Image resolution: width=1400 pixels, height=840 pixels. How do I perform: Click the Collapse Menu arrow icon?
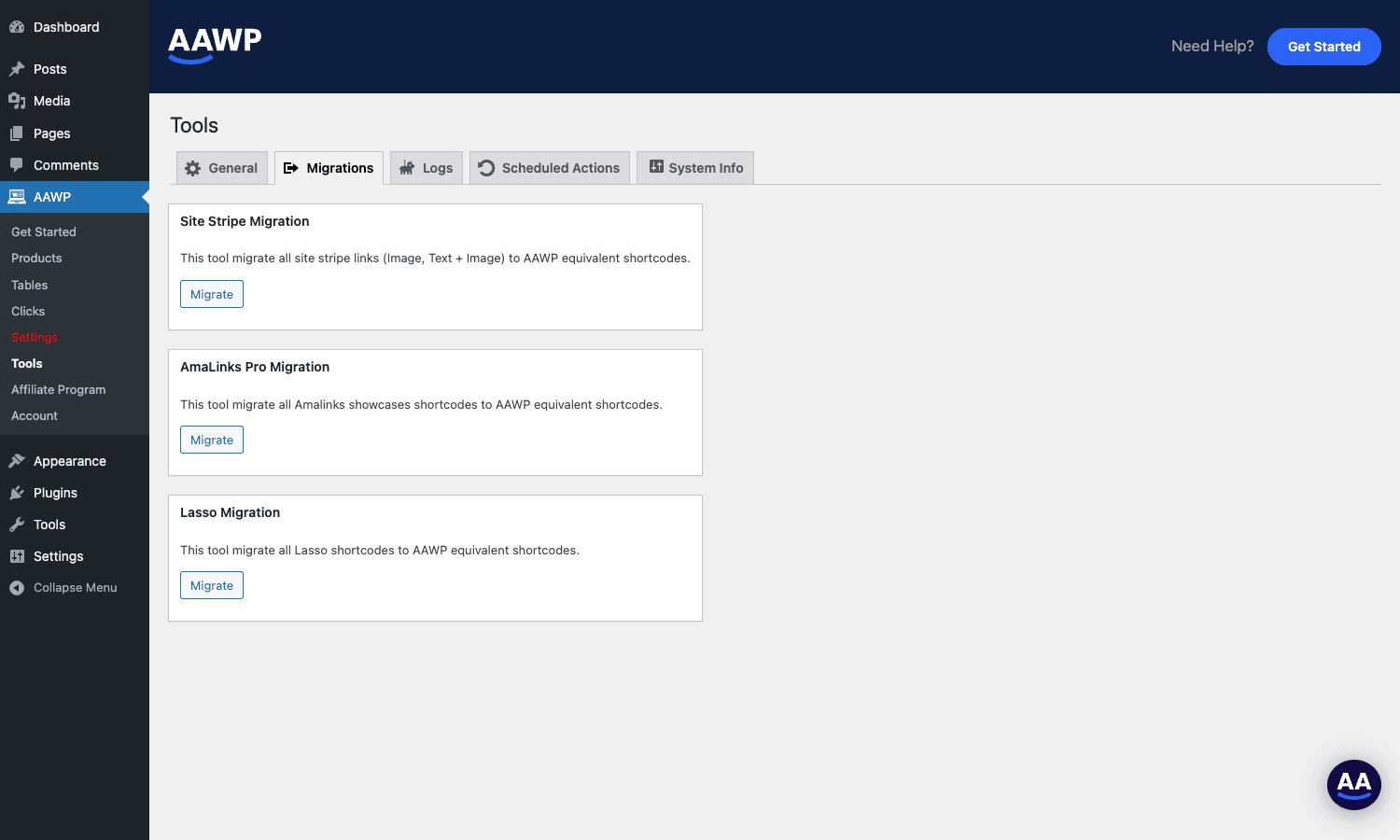tap(17, 588)
